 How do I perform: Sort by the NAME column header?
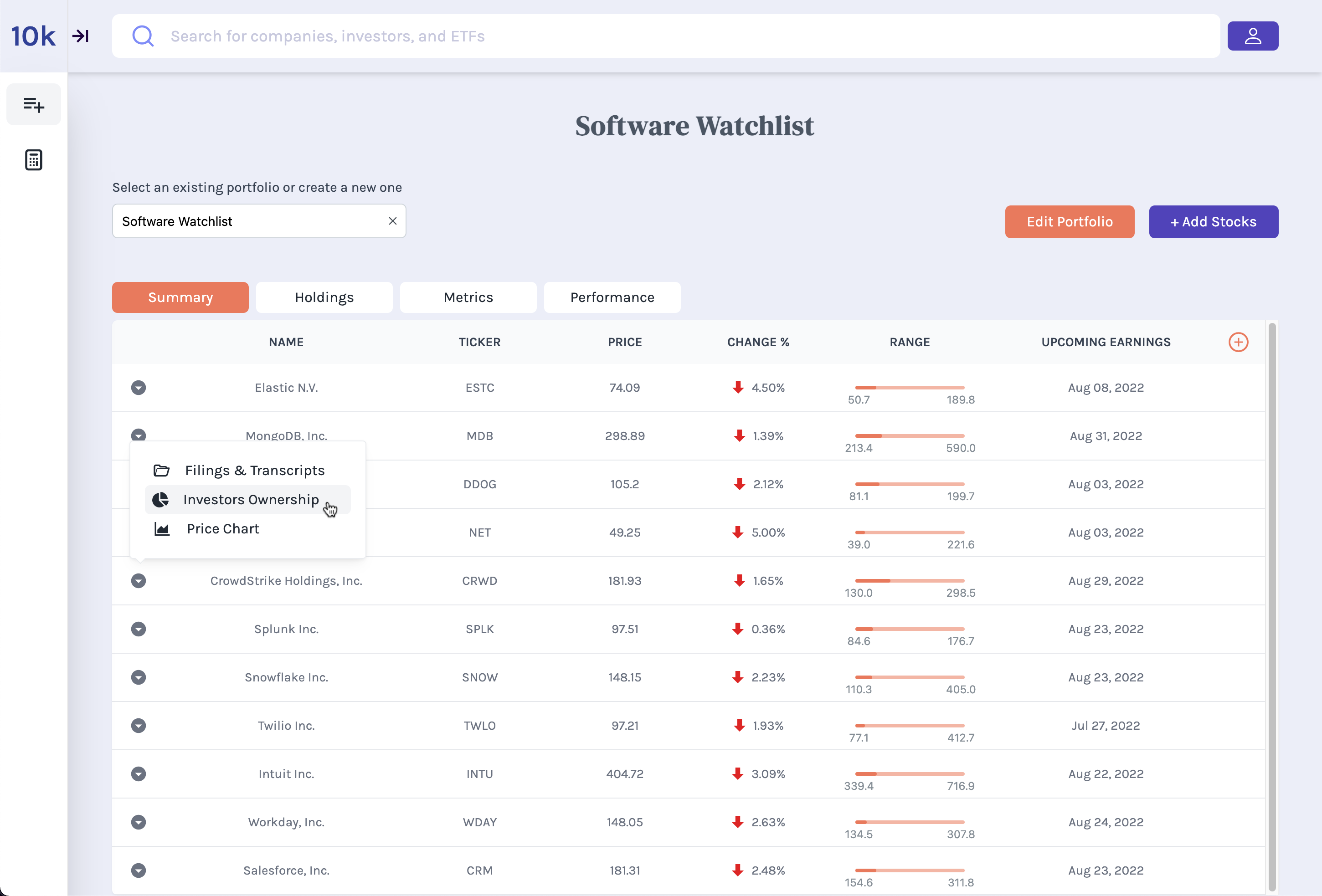click(286, 342)
